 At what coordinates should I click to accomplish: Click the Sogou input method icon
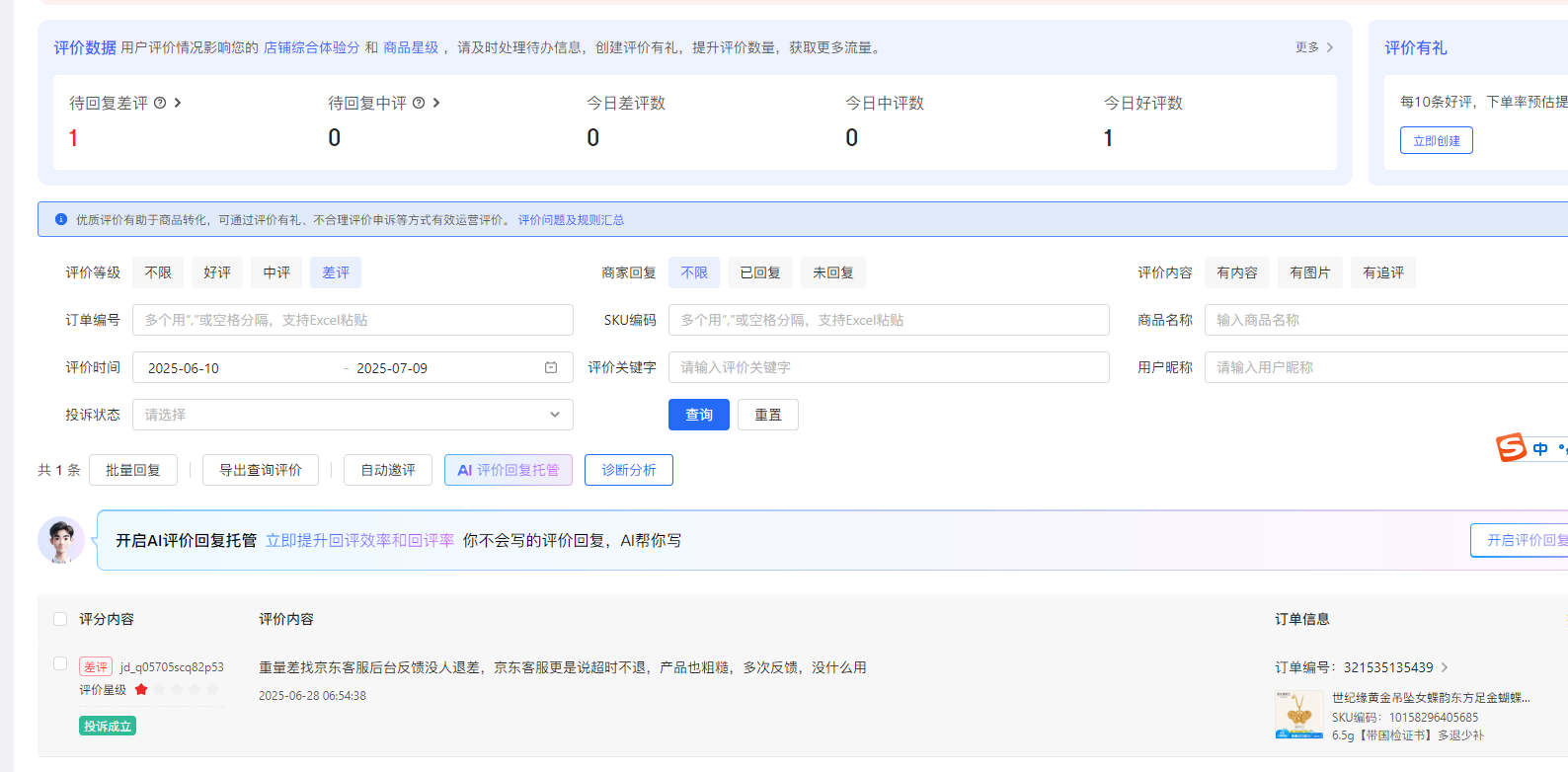coord(1511,448)
